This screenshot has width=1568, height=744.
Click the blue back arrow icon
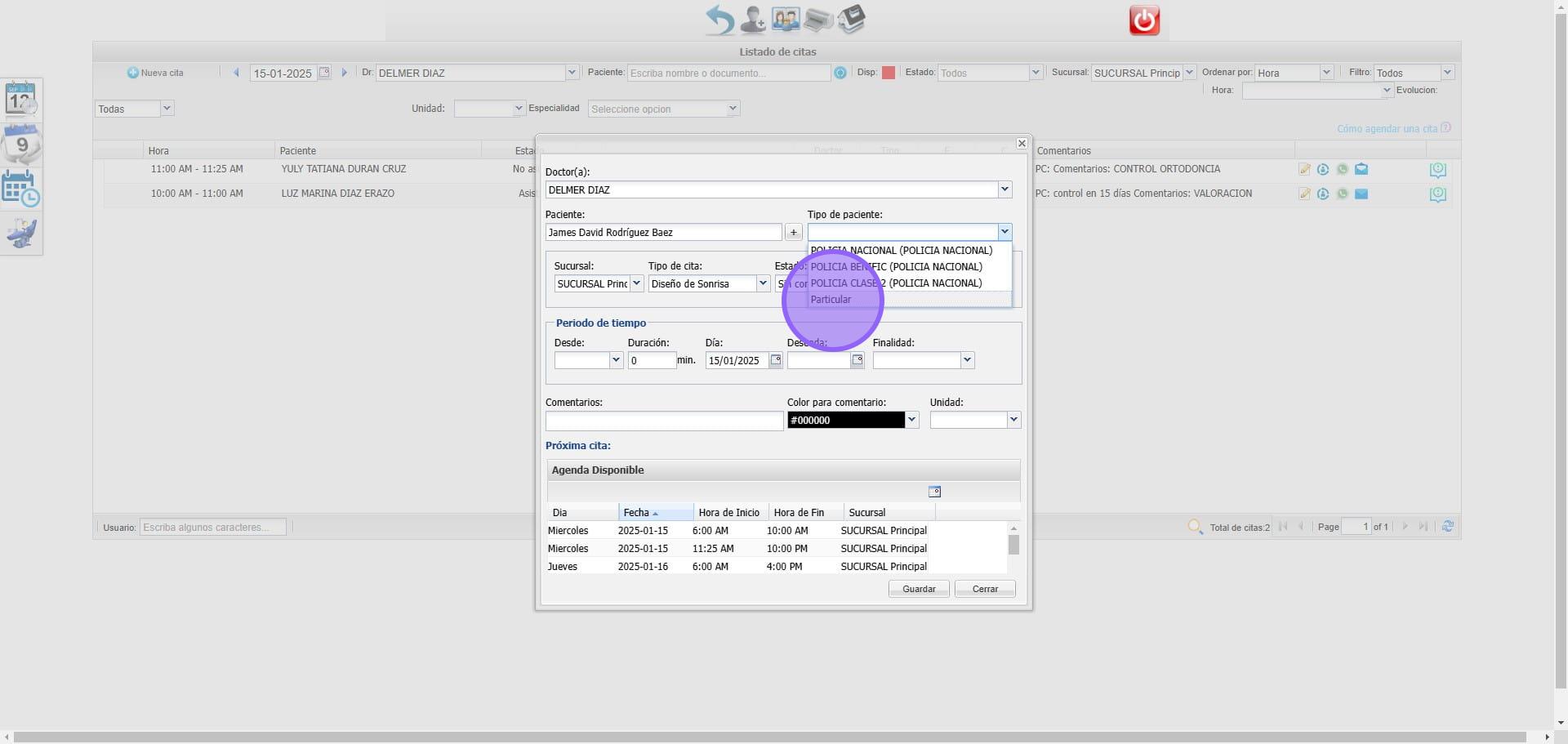pyautogui.click(x=719, y=20)
